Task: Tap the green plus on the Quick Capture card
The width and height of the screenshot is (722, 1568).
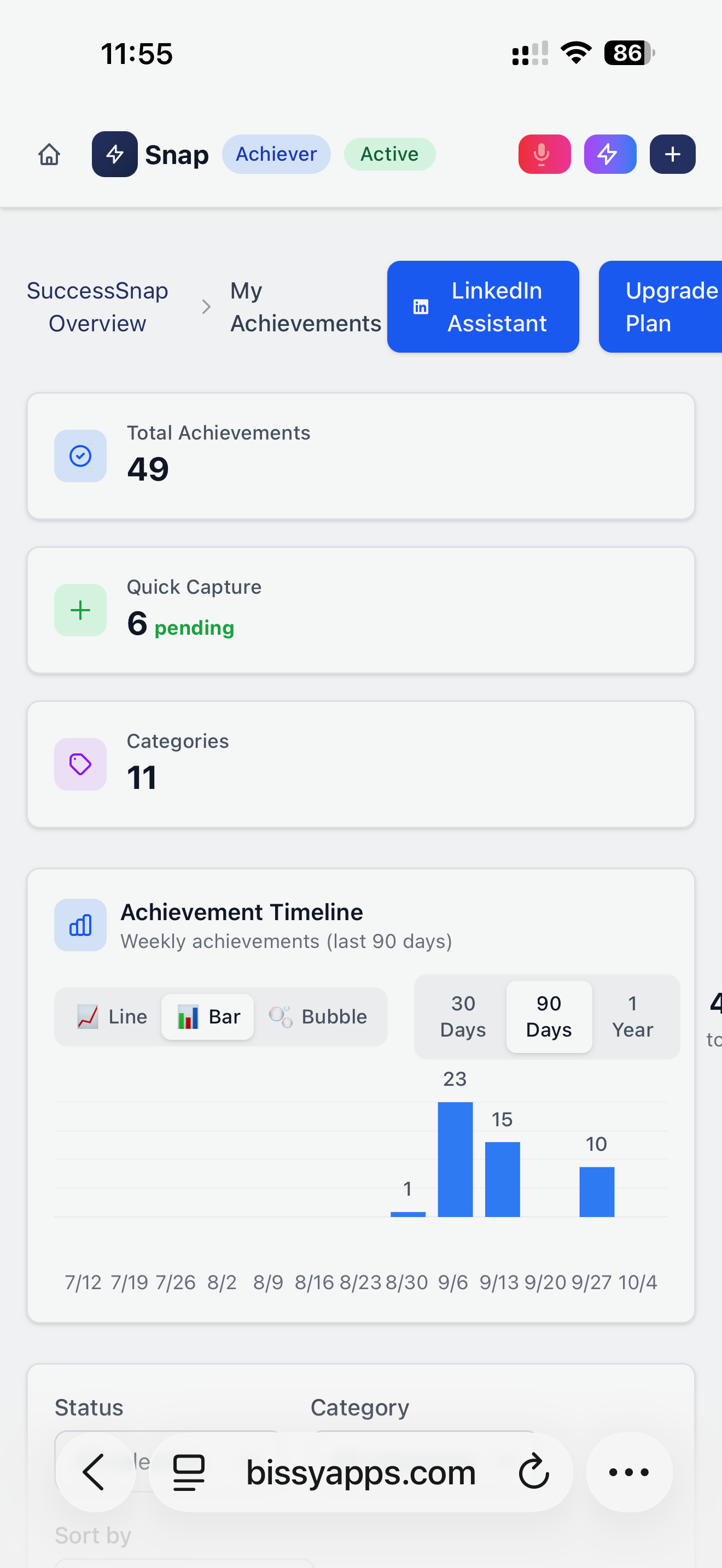Action: click(x=80, y=610)
